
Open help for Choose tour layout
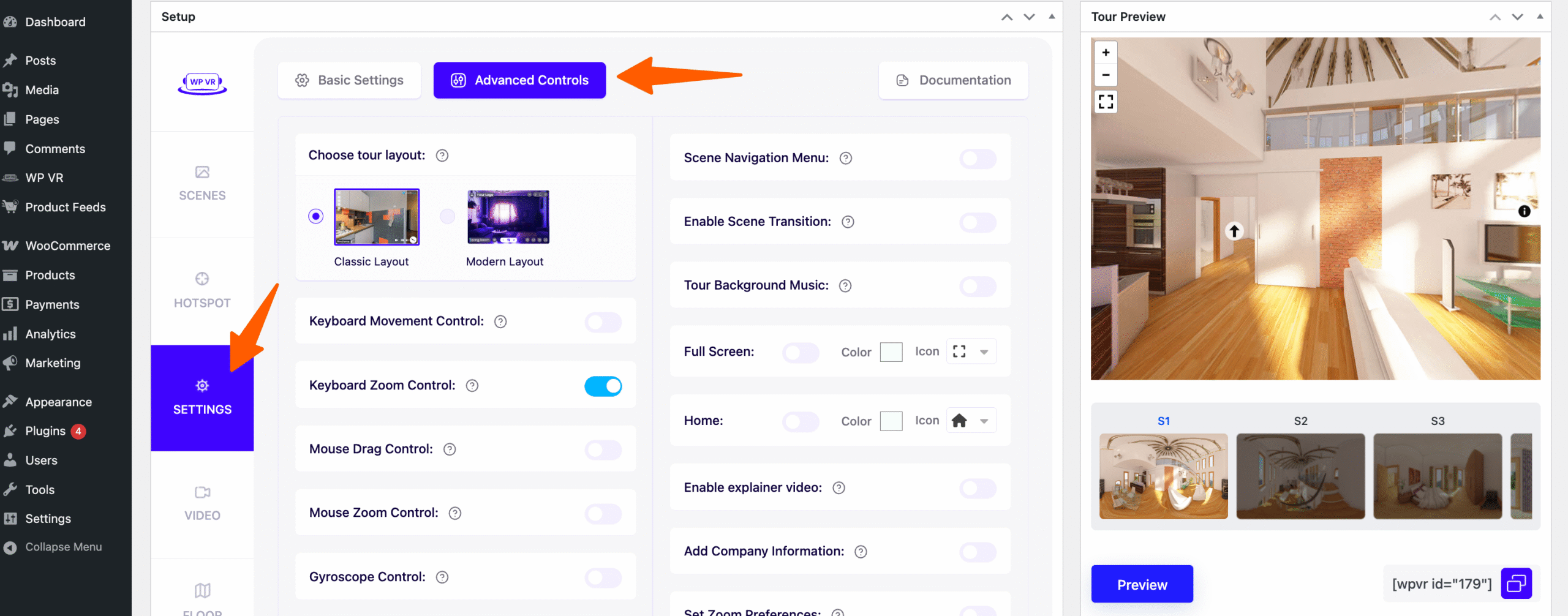point(442,156)
